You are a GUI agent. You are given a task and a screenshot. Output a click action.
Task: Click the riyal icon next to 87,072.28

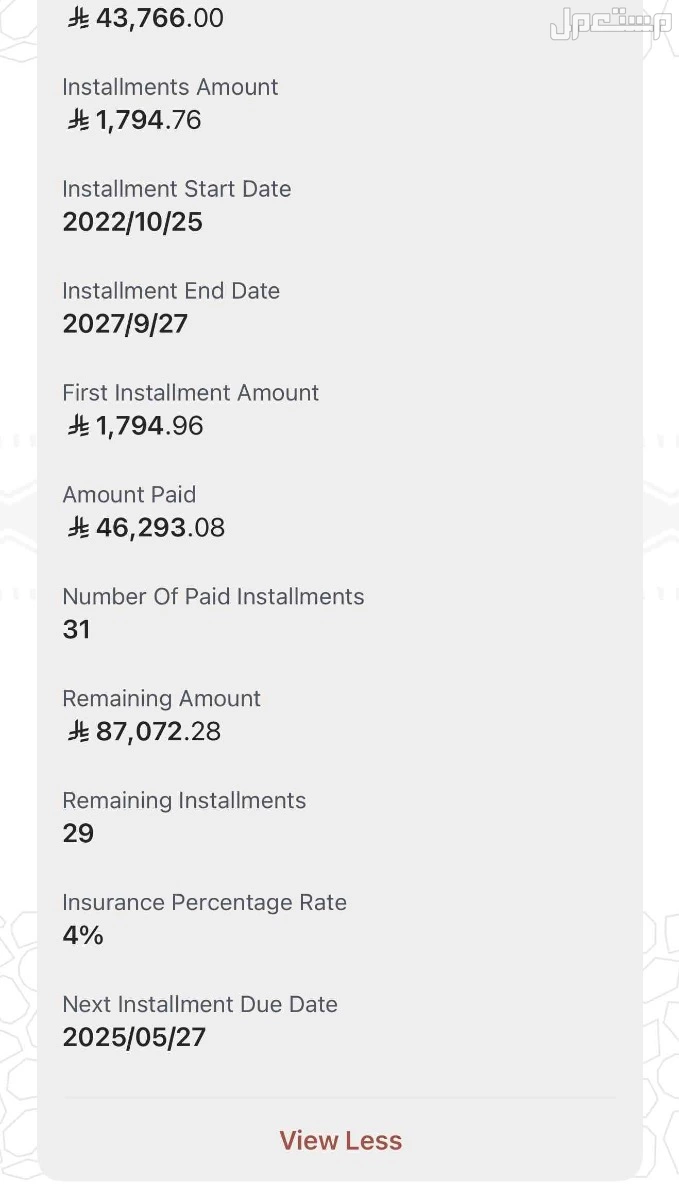tap(79, 732)
